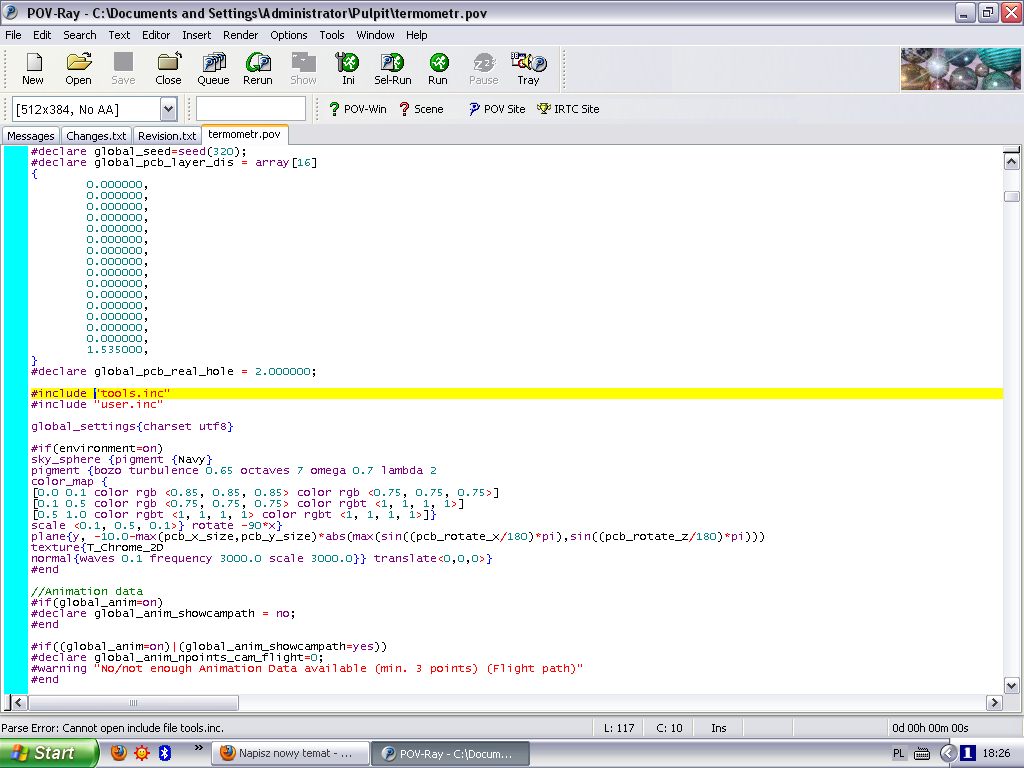Screen dimensions: 1024x768
Task: Switch to the Revision.txt tab
Action: 167,136
